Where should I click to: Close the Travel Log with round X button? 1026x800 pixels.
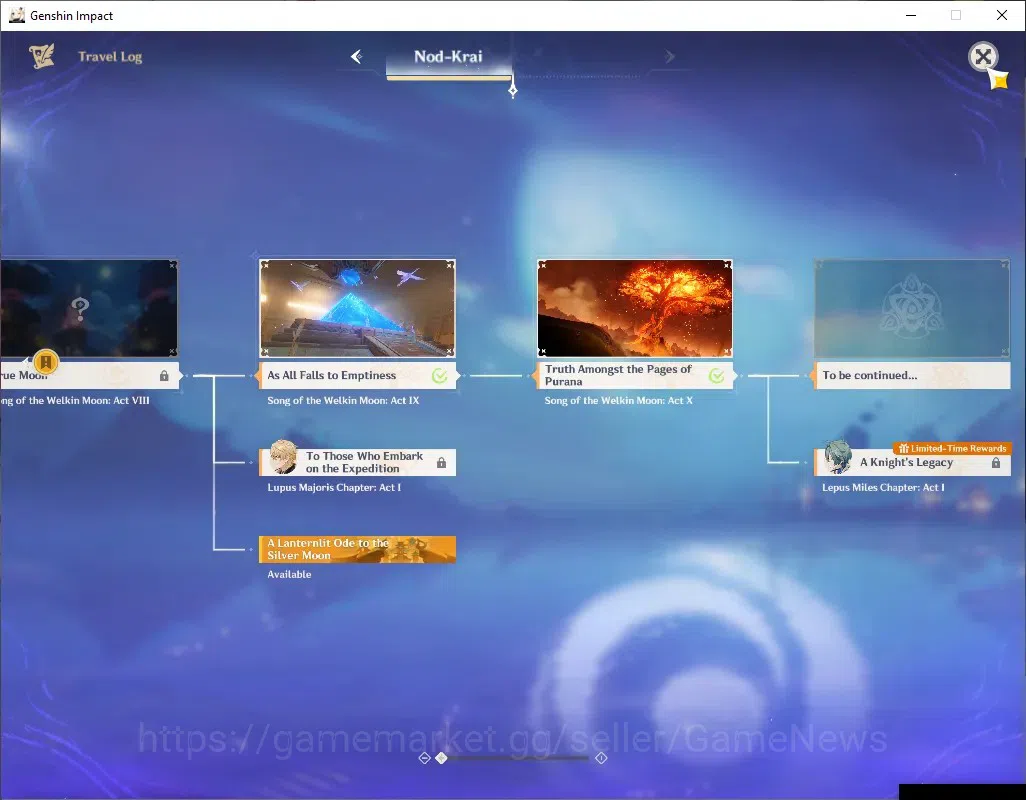point(983,57)
